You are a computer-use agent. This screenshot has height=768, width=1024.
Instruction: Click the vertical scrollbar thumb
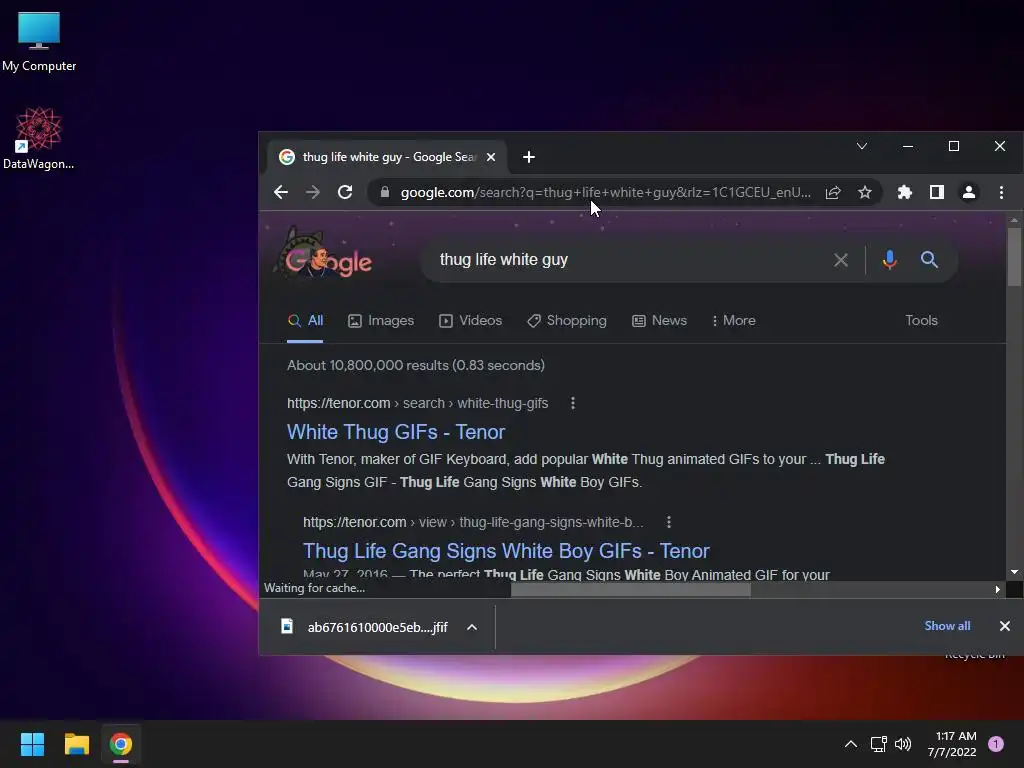pos(1014,256)
